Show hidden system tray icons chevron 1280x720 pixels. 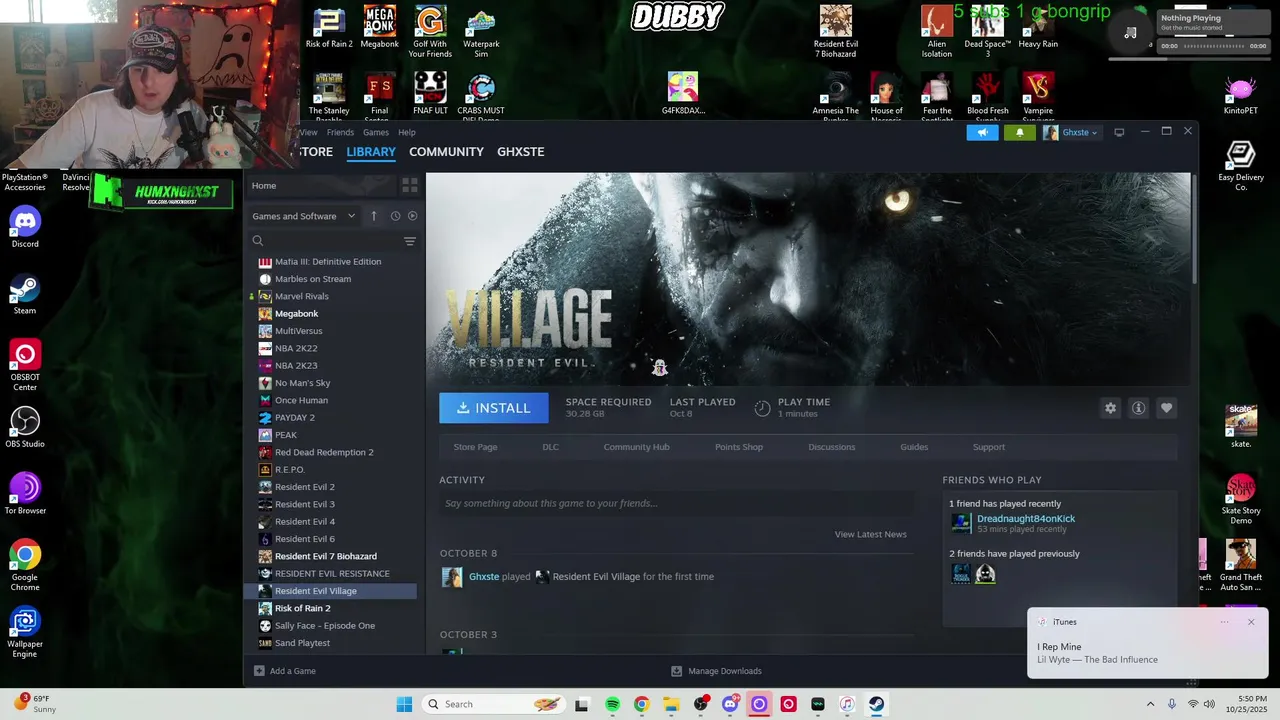click(1150, 704)
